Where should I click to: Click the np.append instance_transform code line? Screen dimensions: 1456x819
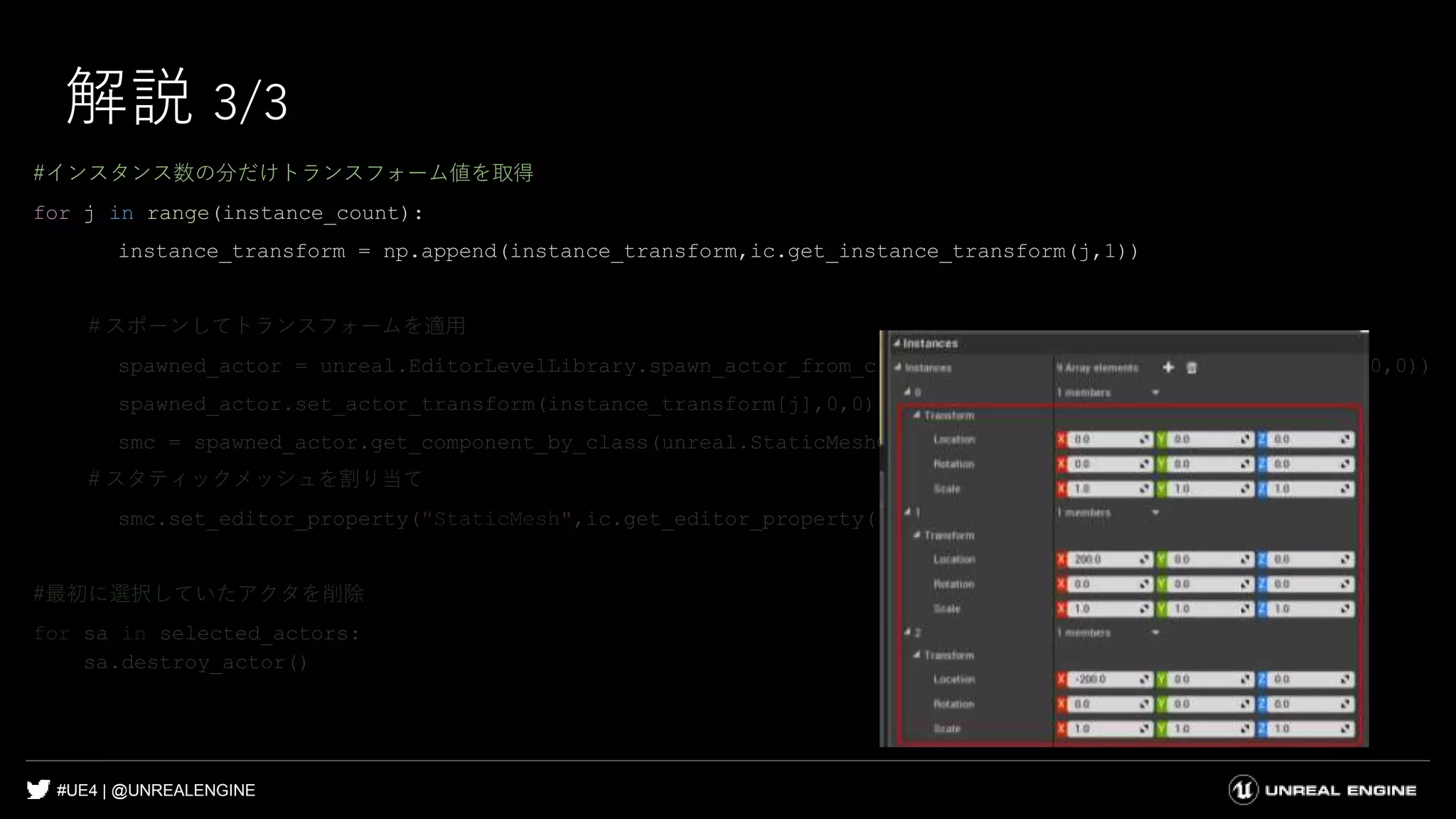tap(628, 252)
